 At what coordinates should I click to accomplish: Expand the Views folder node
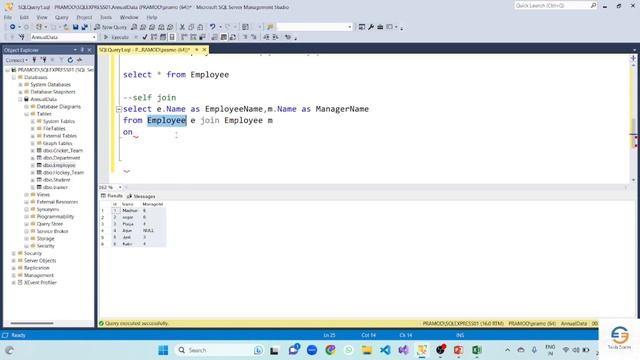tap(27, 195)
